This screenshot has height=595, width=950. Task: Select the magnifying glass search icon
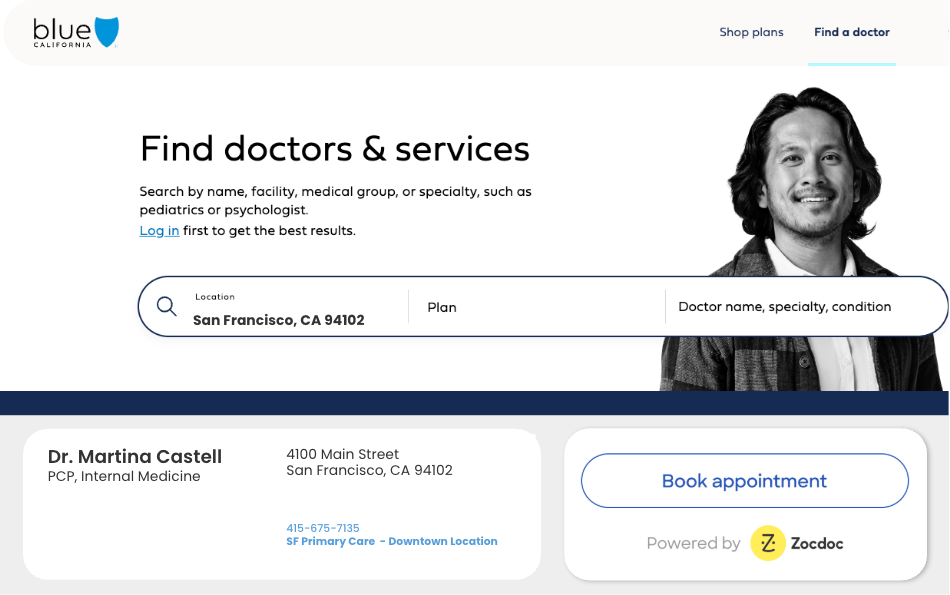tap(167, 305)
